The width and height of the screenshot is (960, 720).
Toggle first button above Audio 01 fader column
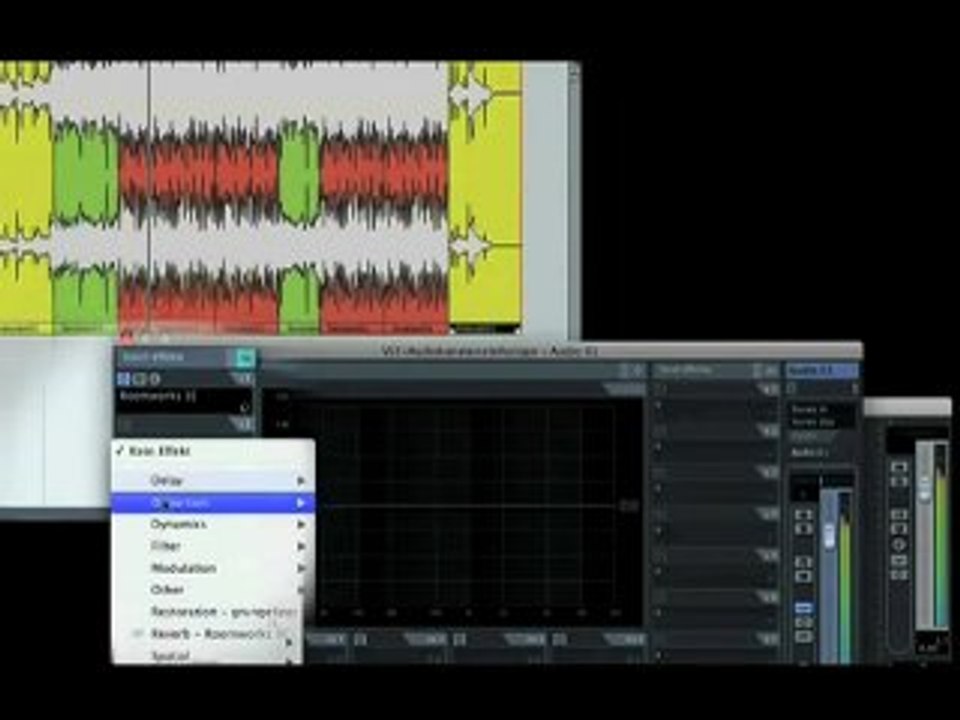804,514
